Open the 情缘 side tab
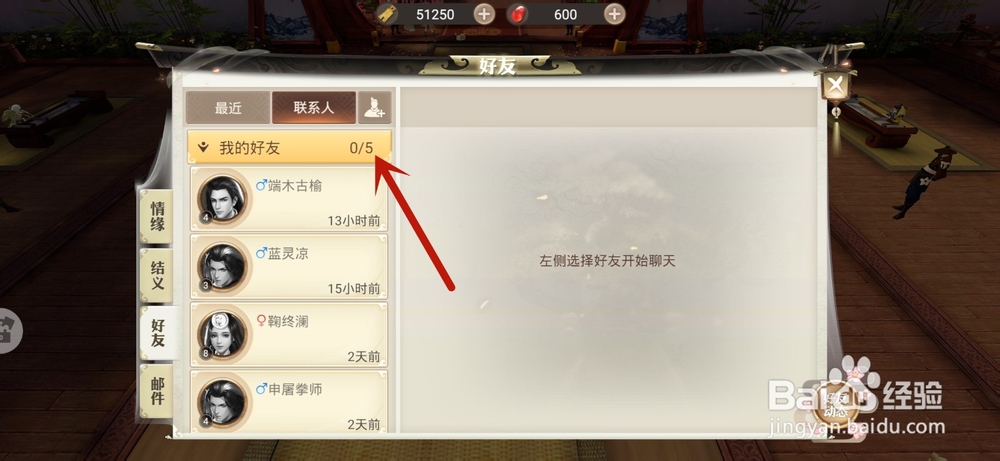The height and width of the screenshot is (461, 1000). coord(157,217)
